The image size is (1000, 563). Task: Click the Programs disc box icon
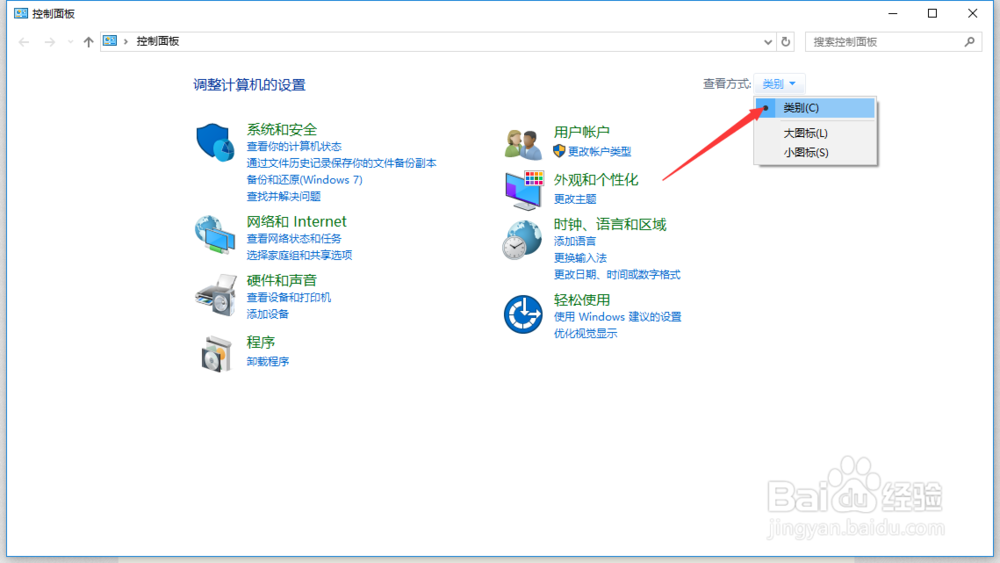tap(216, 354)
